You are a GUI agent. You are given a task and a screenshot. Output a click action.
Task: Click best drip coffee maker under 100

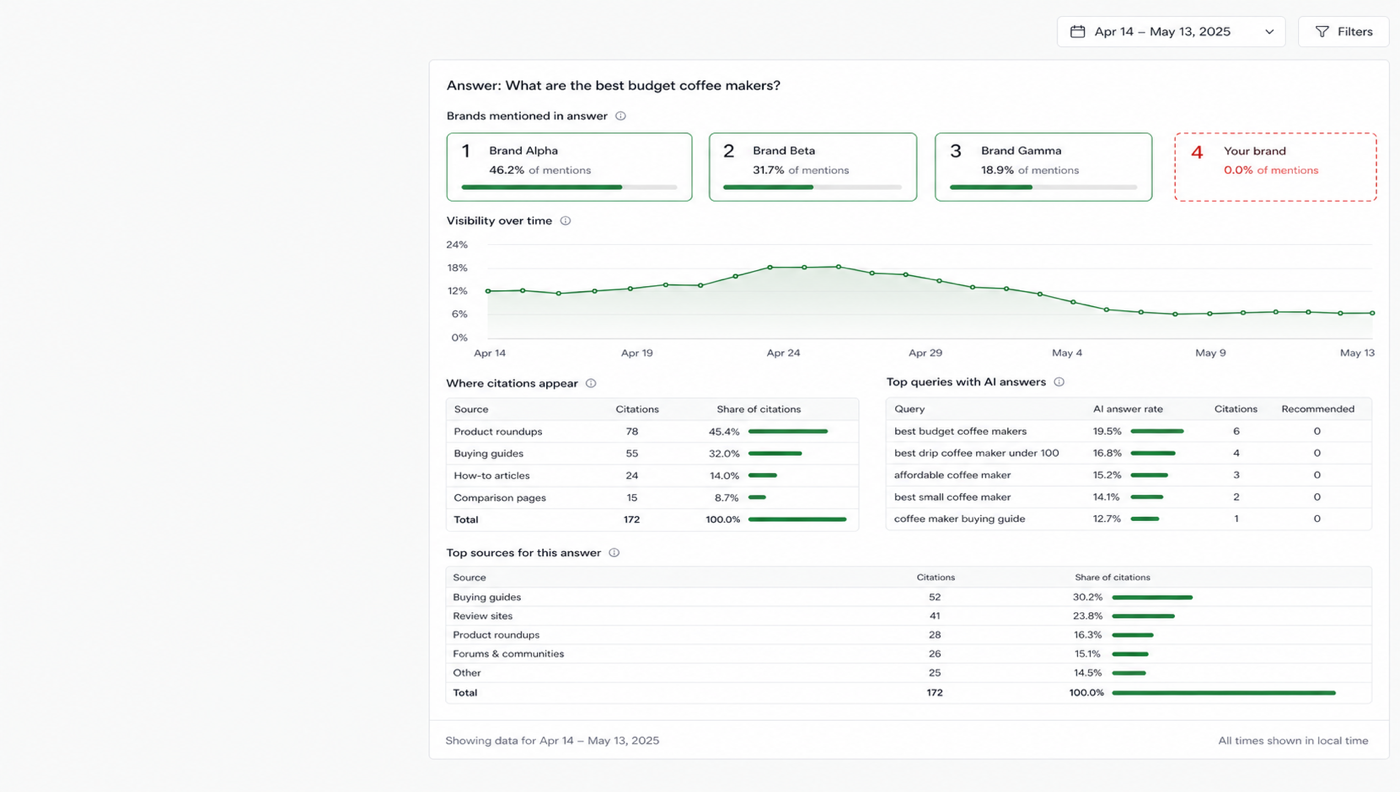pos(976,454)
